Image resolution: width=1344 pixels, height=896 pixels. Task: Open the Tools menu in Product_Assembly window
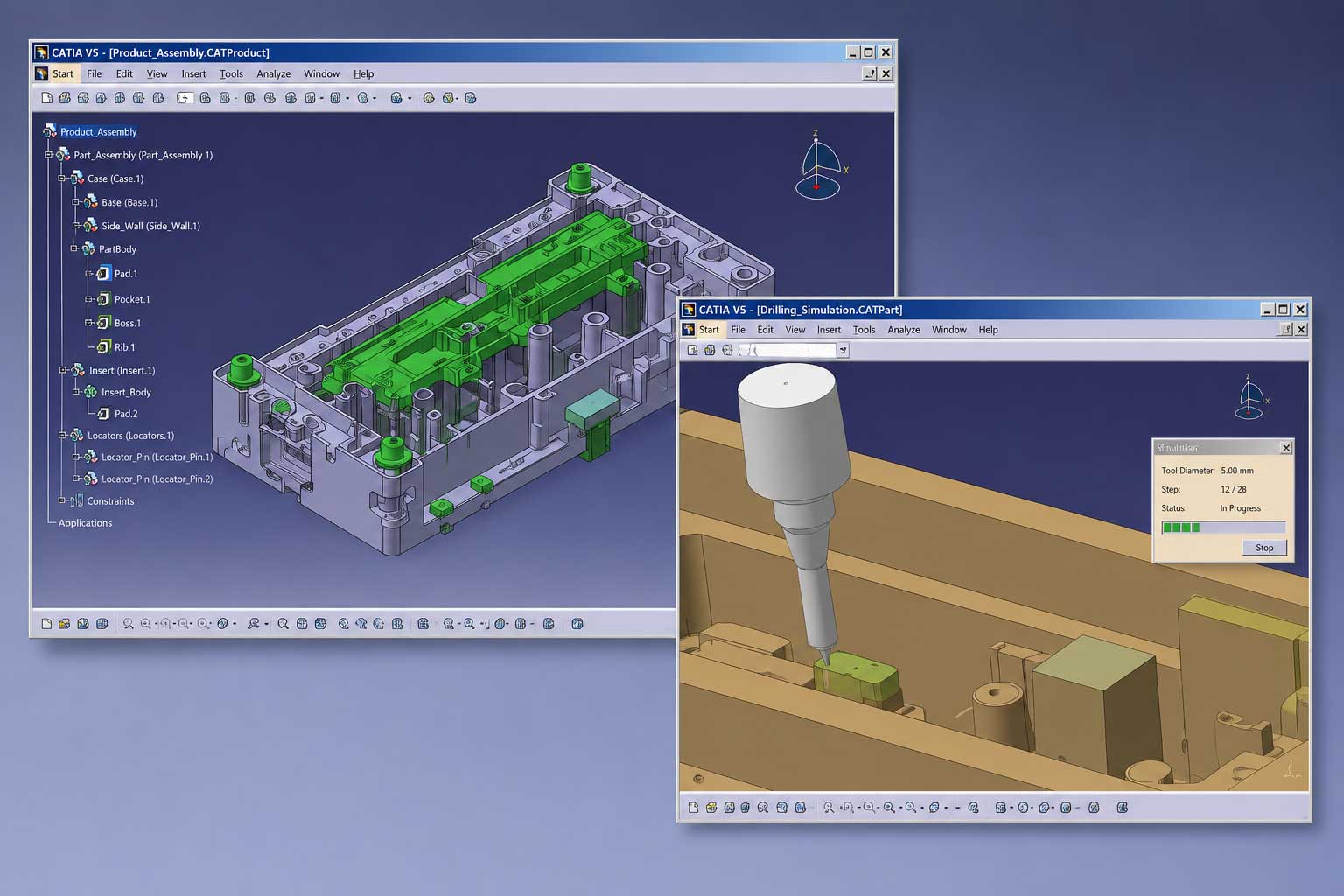pos(231,74)
